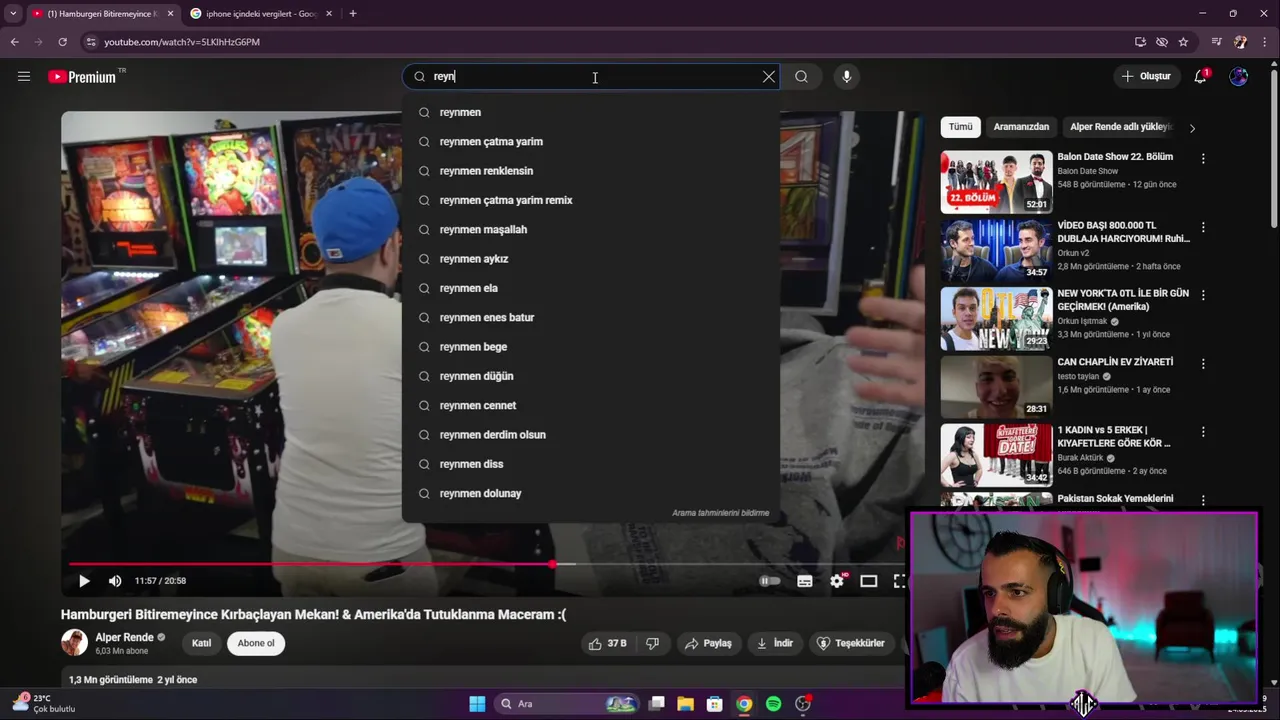Image resolution: width=1280 pixels, height=720 pixels.
Task: Toggle the autoplay switch in player
Action: 769,581
